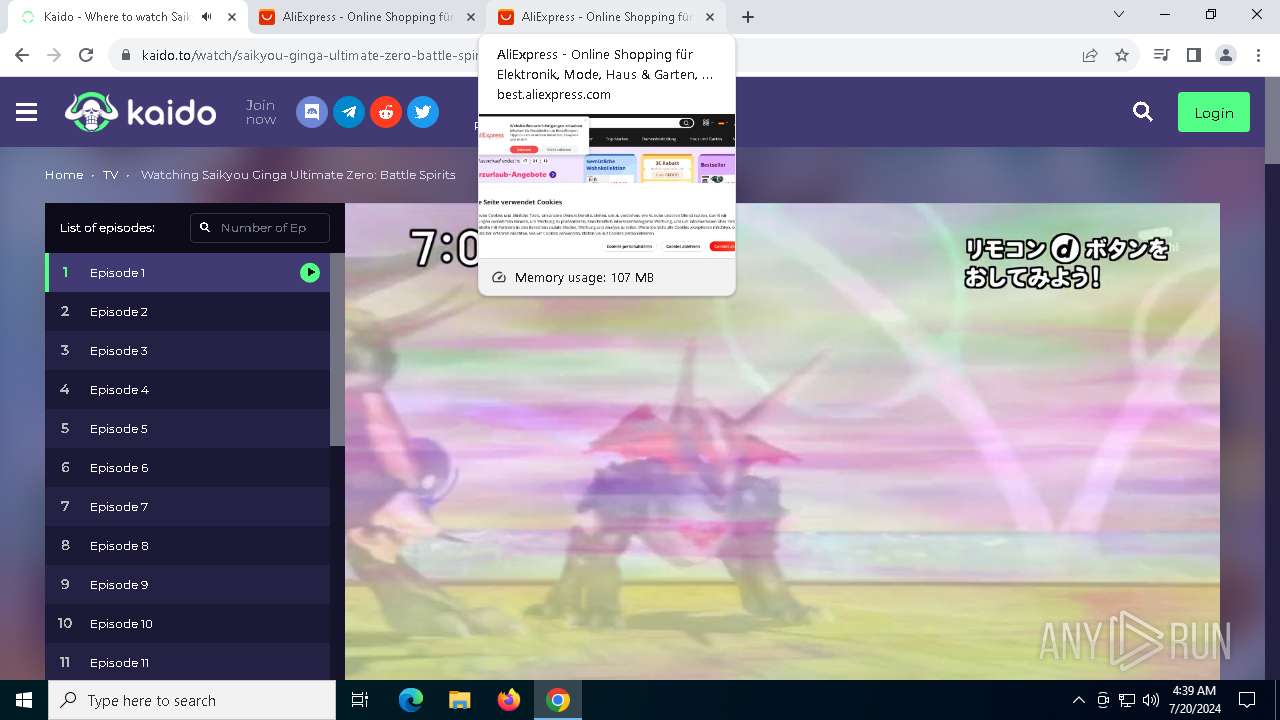Click the Chrome taskbar icon

[558, 700]
